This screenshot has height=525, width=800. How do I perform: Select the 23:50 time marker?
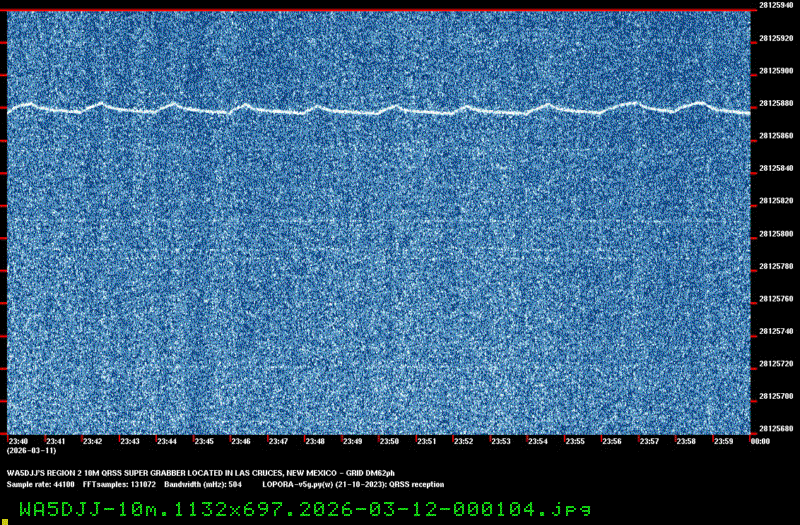pyautogui.click(x=389, y=441)
